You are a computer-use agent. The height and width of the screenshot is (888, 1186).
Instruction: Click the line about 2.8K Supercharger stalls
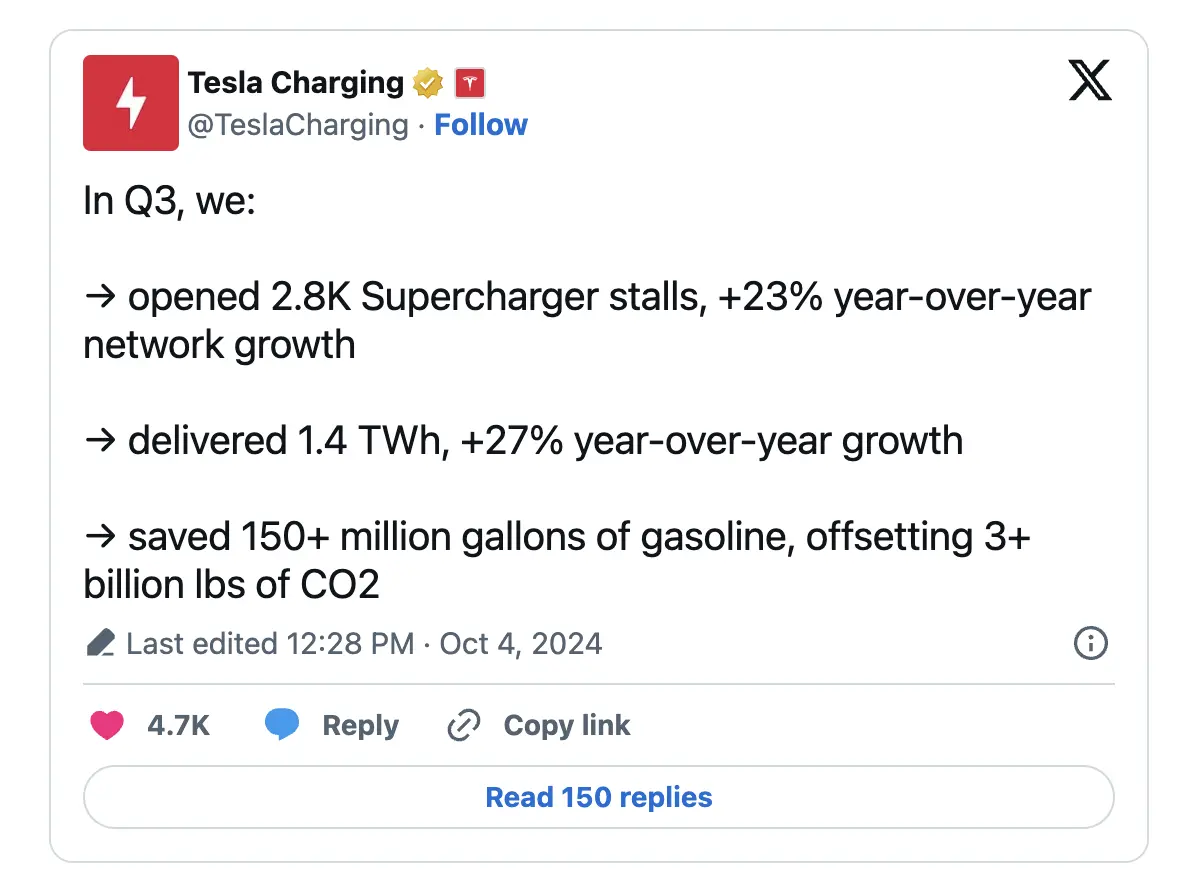[x=587, y=321]
